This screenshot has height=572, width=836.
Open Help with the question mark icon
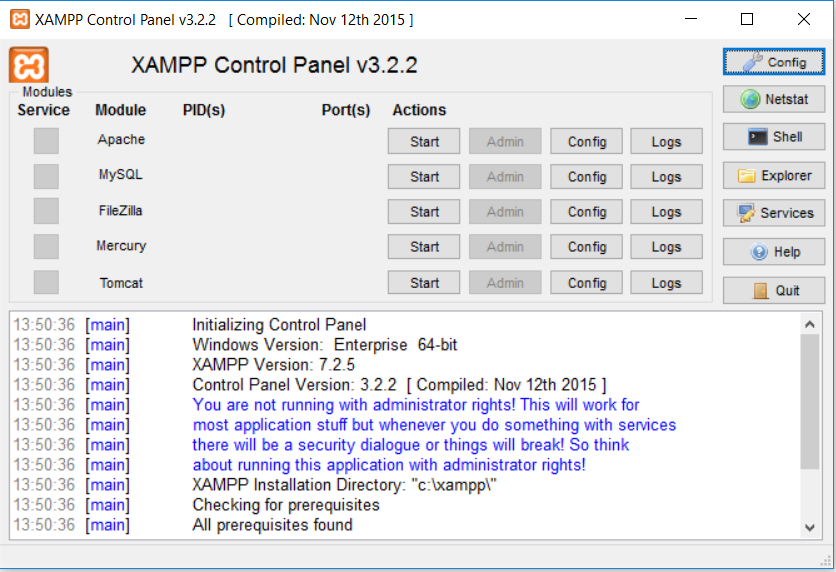(773, 252)
